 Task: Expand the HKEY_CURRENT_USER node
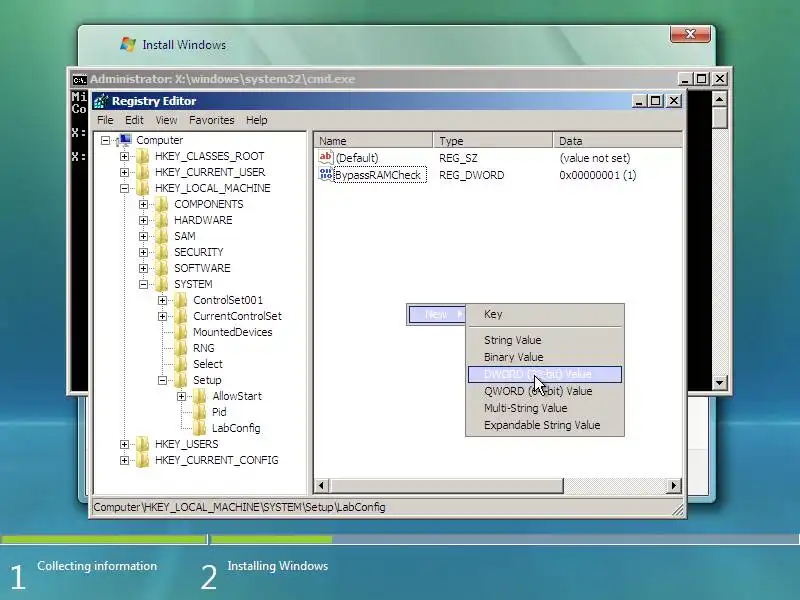click(124, 172)
